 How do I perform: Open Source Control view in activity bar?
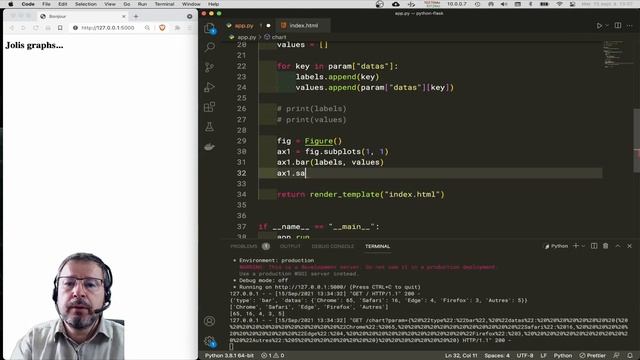pos(209,67)
